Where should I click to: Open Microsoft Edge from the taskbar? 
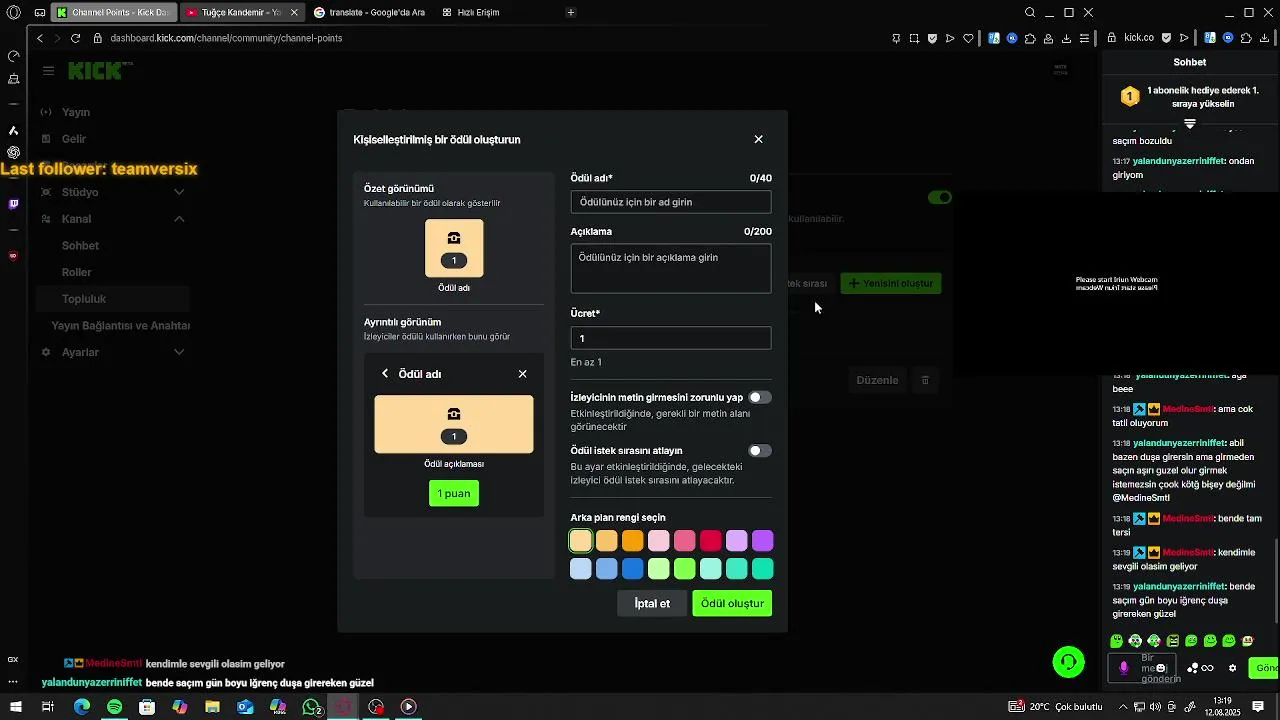point(82,707)
